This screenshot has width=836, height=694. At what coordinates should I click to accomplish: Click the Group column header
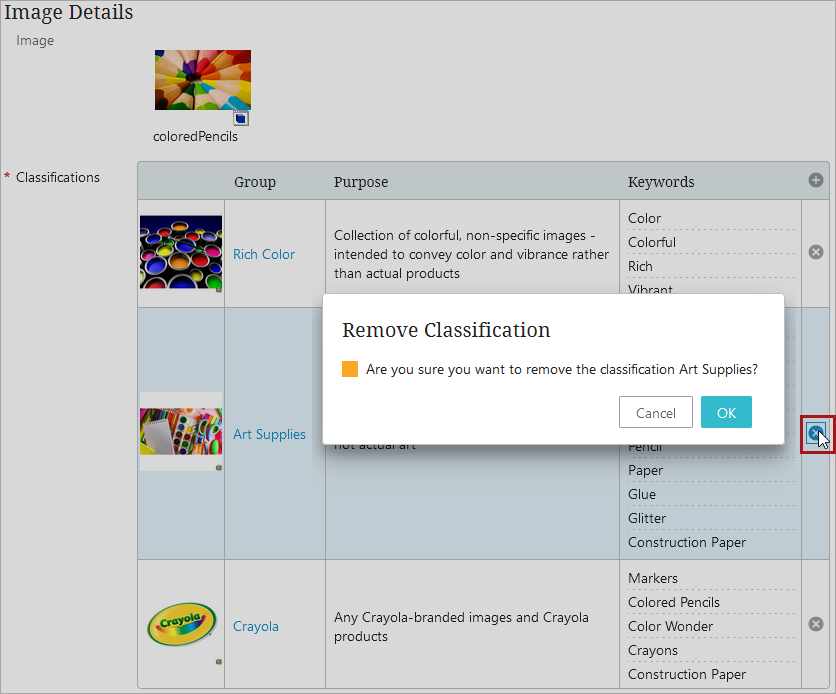[x=255, y=182]
